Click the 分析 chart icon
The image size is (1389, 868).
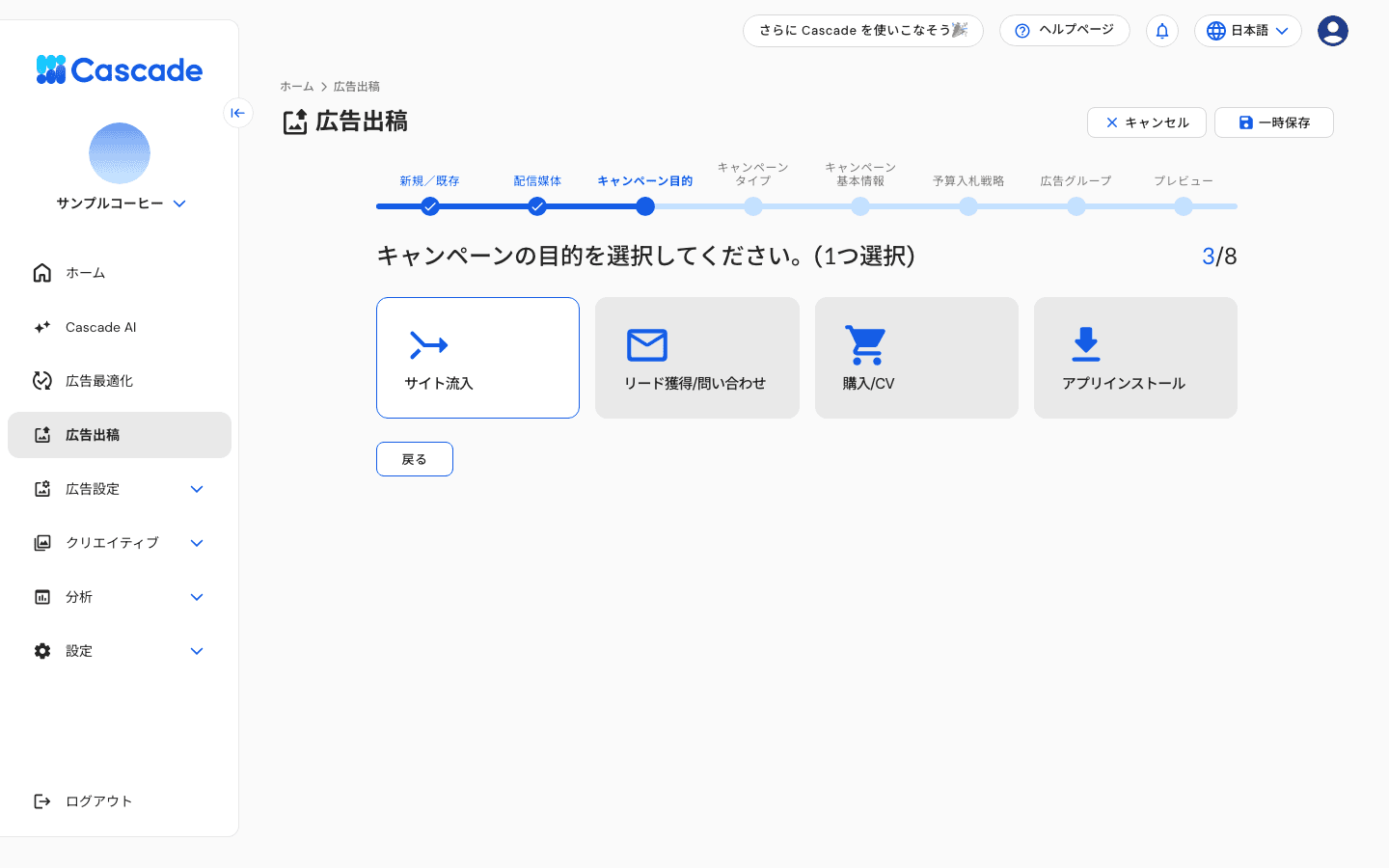click(x=42, y=597)
